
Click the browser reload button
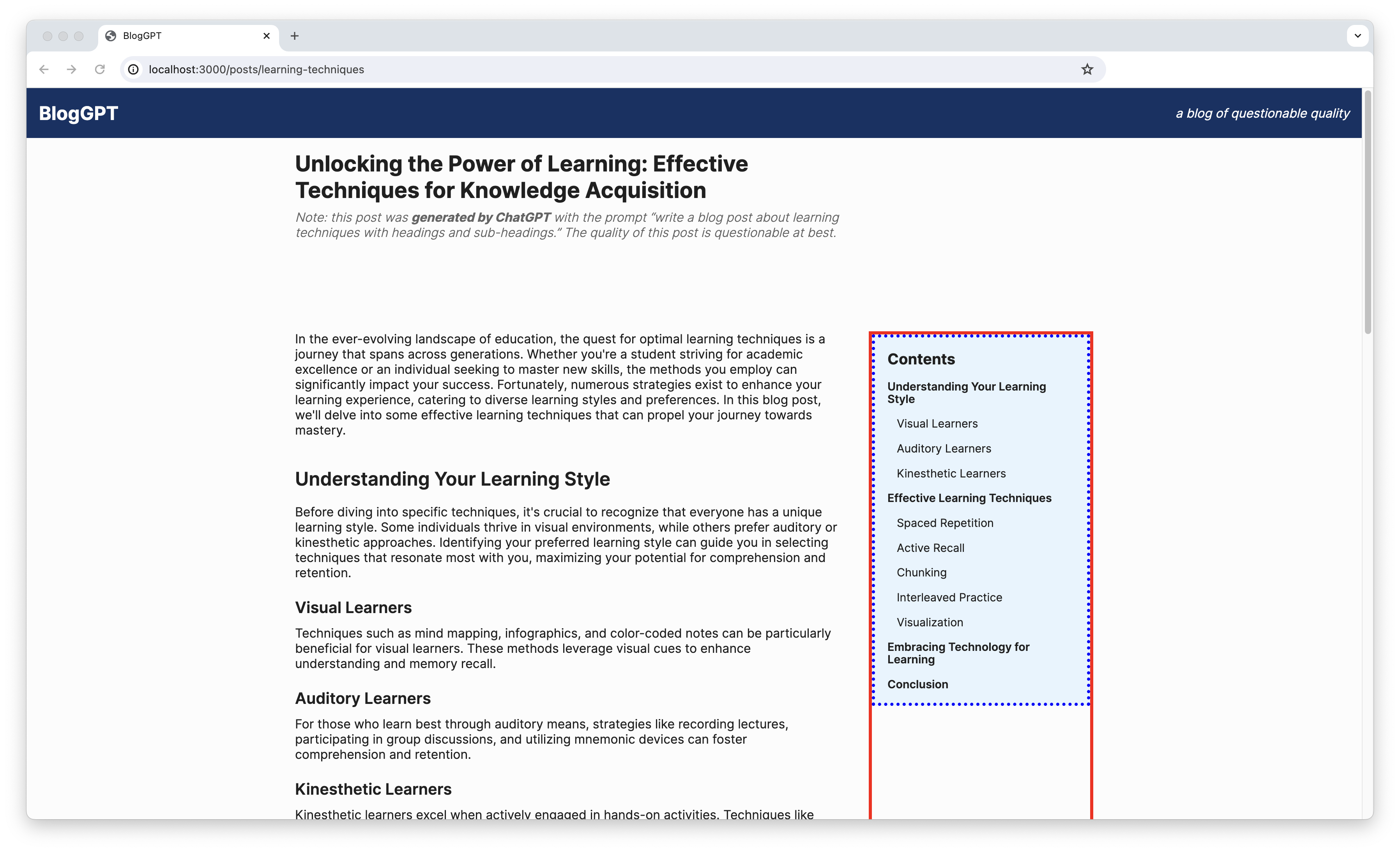click(100, 69)
